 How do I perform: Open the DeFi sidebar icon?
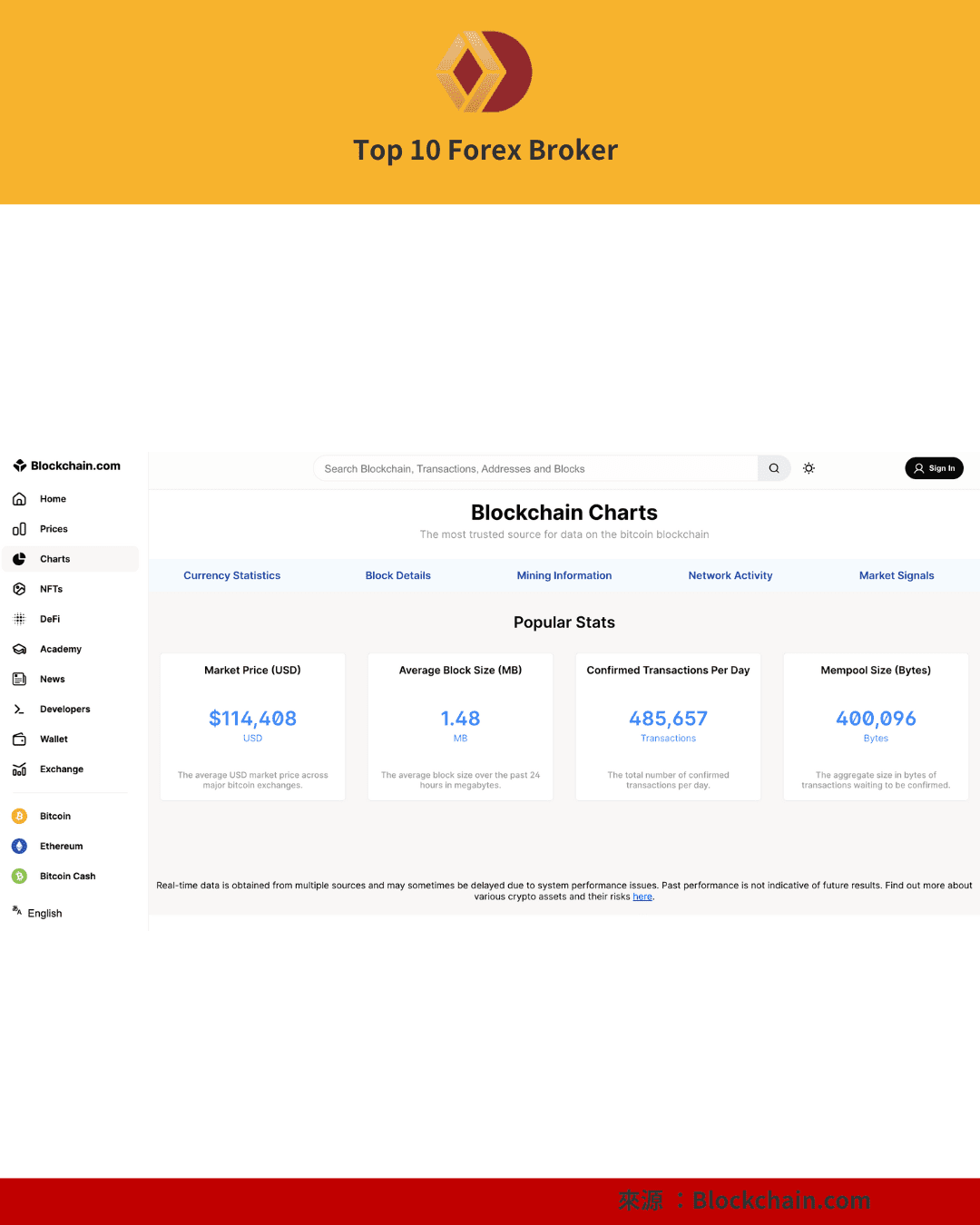(x=20, y=618)
